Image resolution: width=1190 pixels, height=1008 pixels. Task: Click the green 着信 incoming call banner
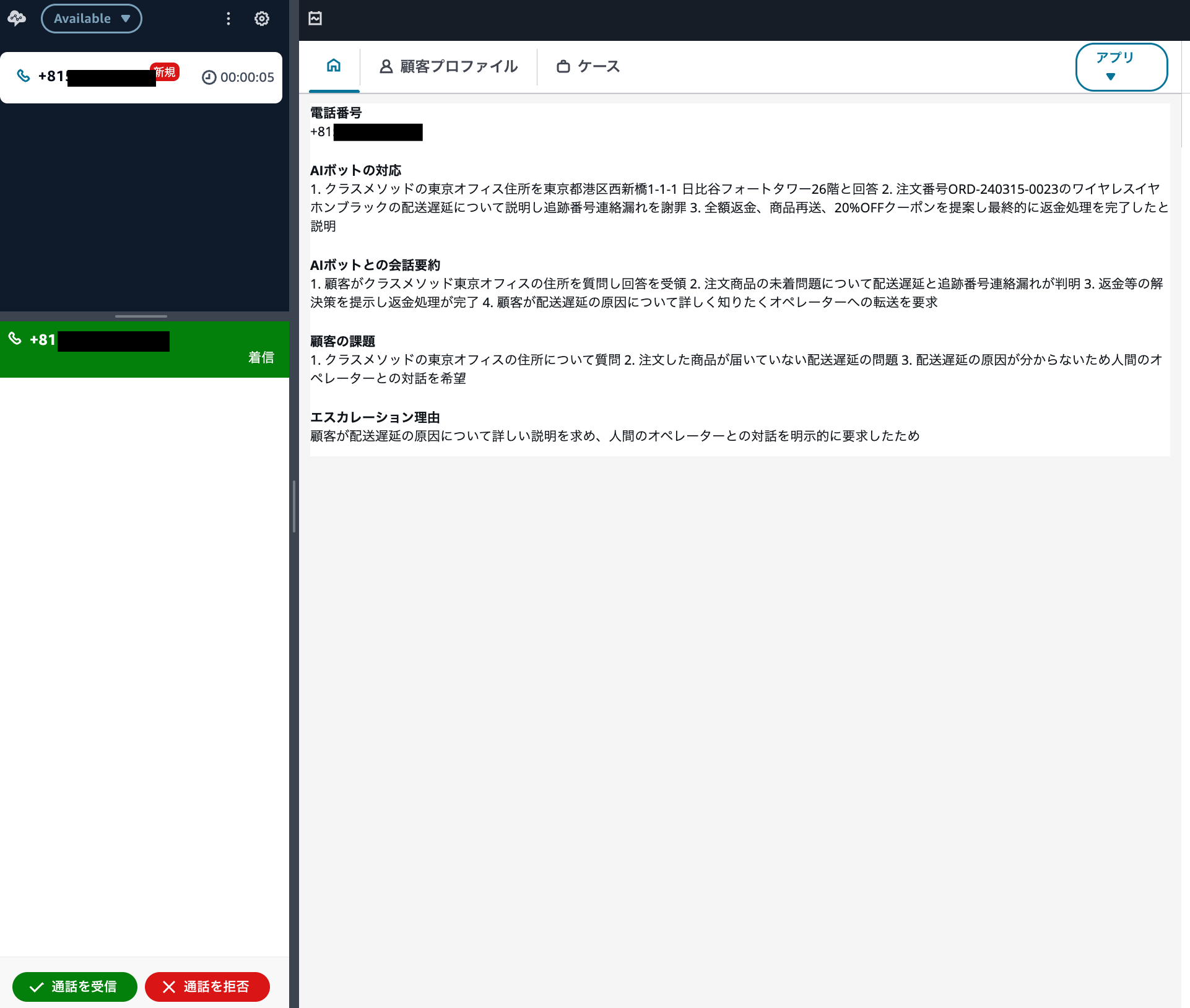(144, 349)
